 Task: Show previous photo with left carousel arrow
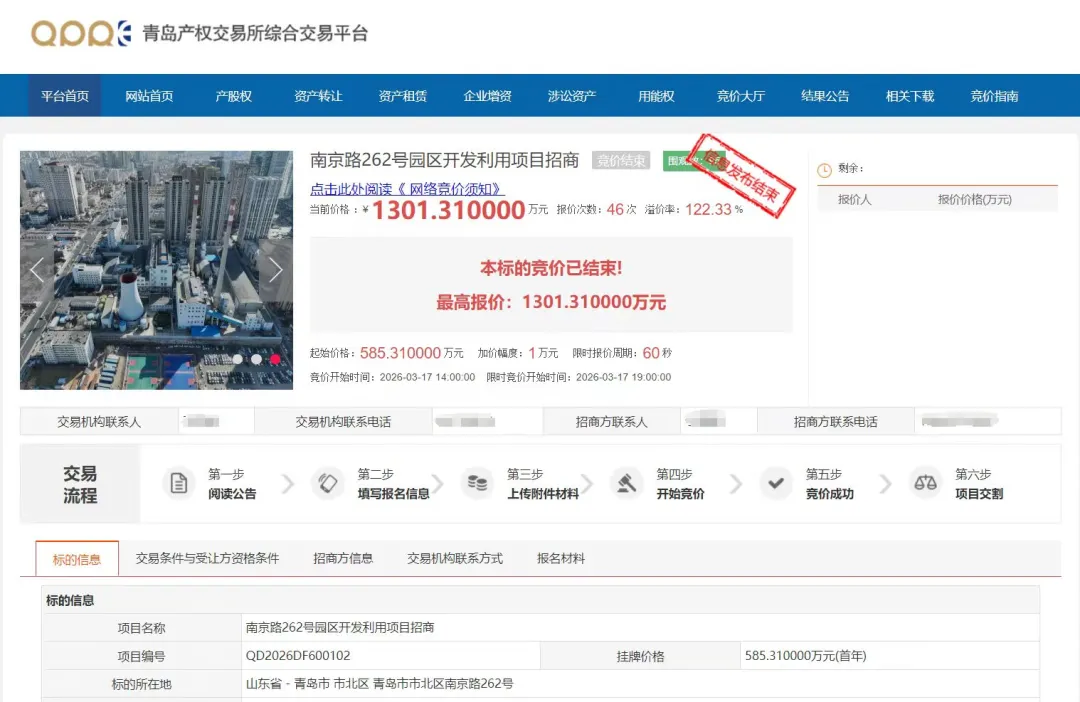[x=37, y=269]
